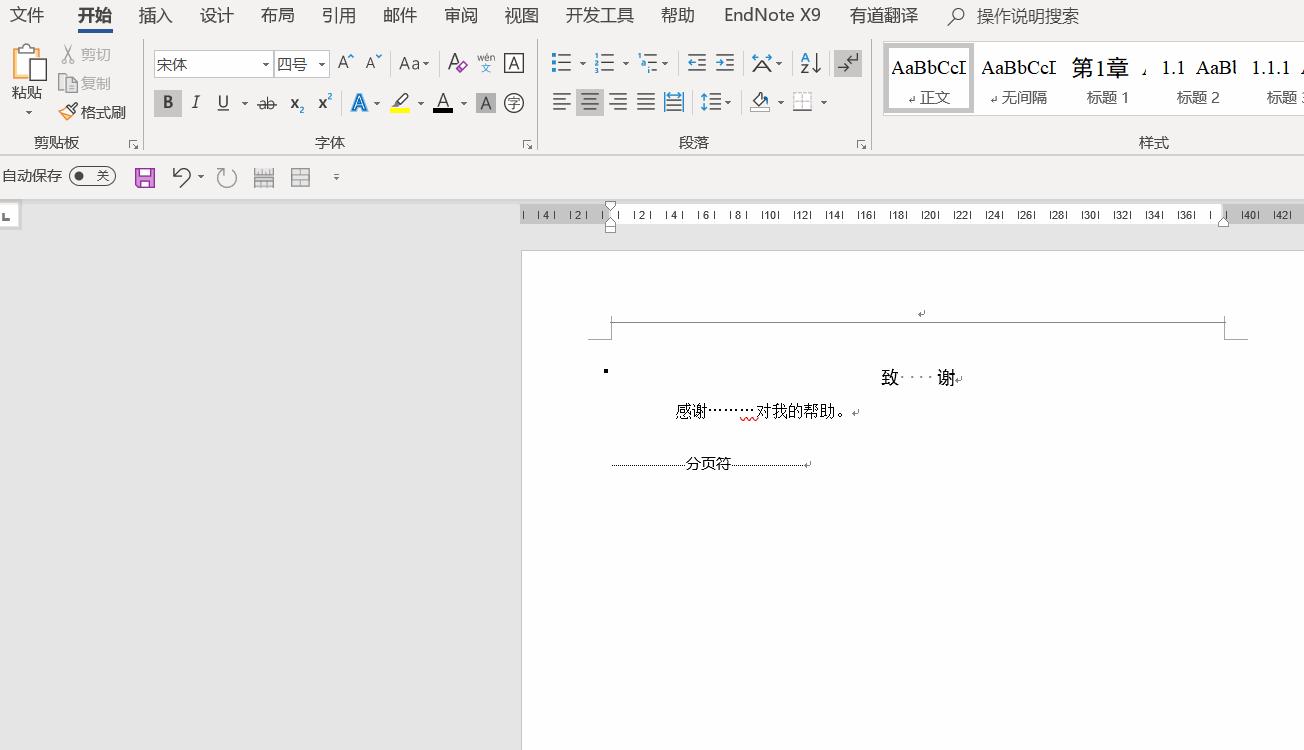Toggle 自动保存 (AutoSave) off or on

pyautogui.click(x=92, y=176)
